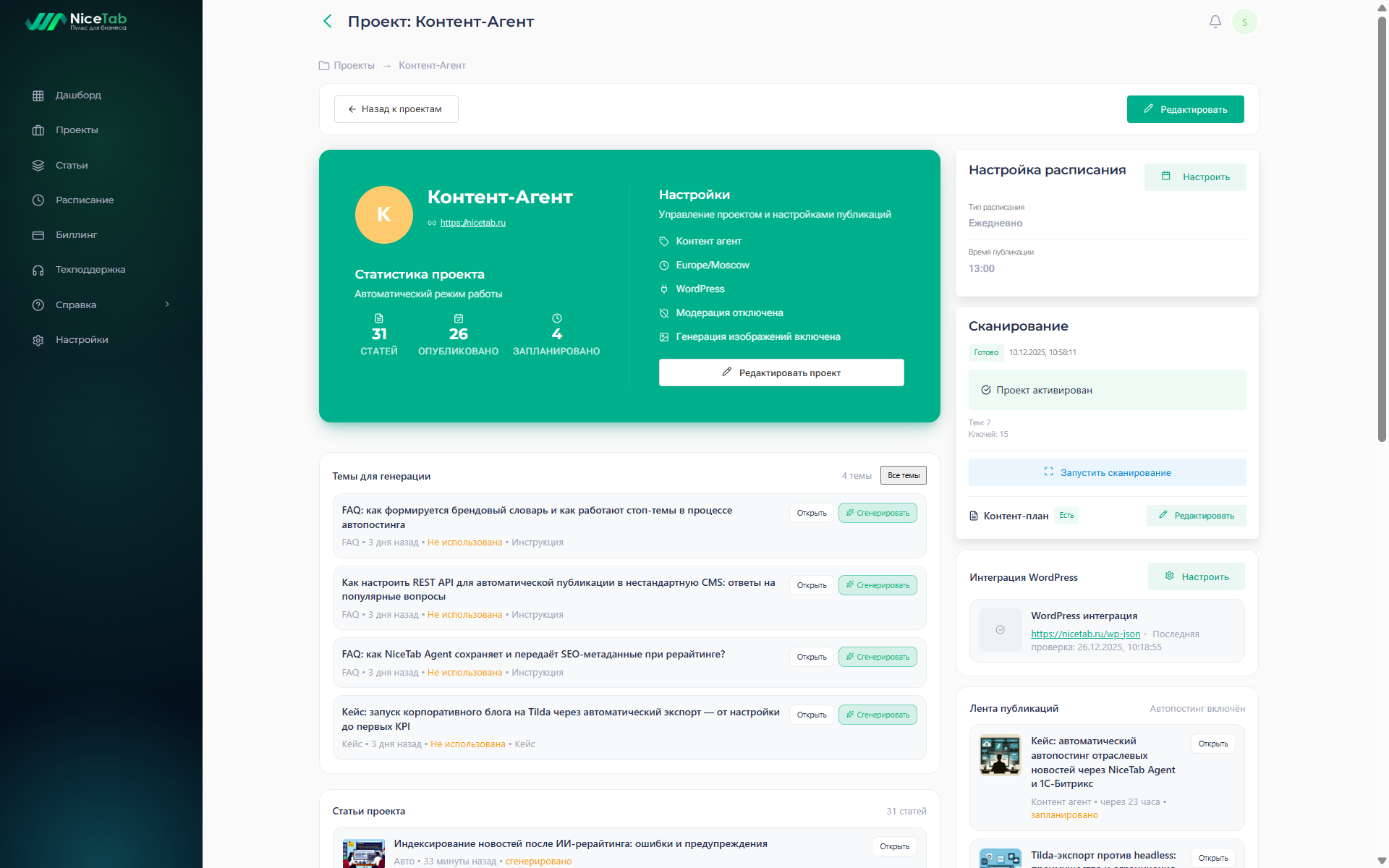
Task: Click the Техподдержка headset icon
Action: coord(38,270)
